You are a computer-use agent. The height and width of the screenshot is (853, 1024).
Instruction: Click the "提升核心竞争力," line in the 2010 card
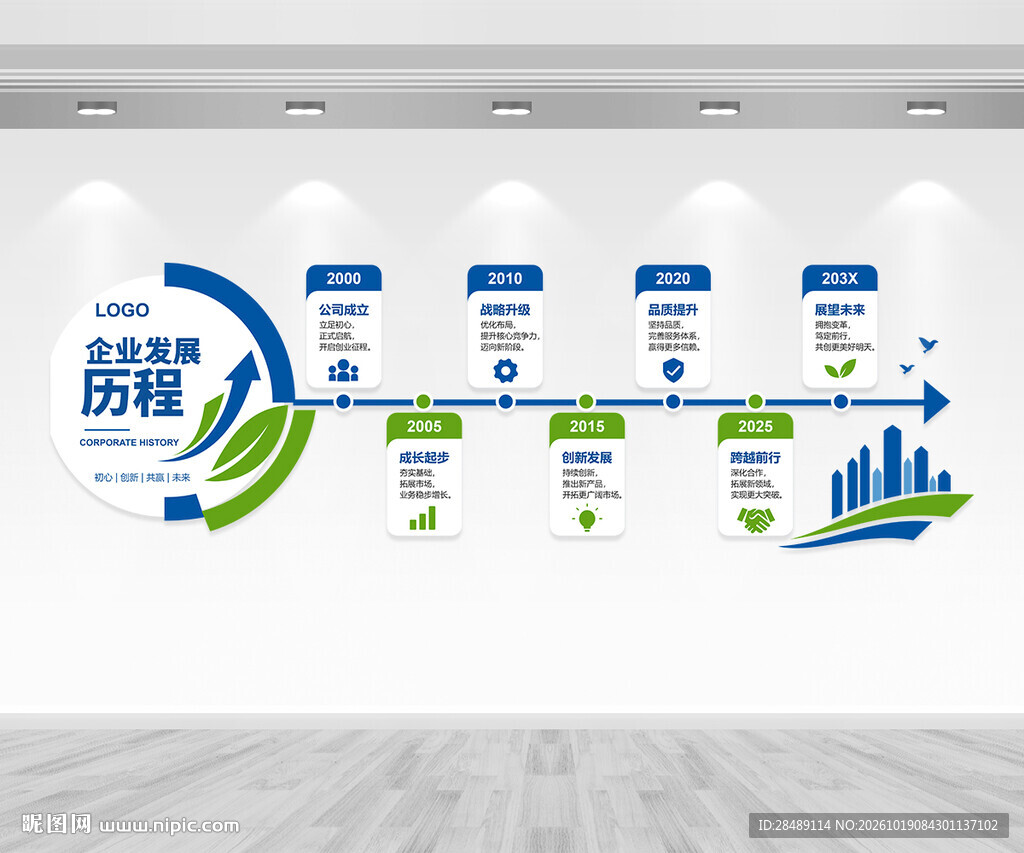tap(510, 336)
